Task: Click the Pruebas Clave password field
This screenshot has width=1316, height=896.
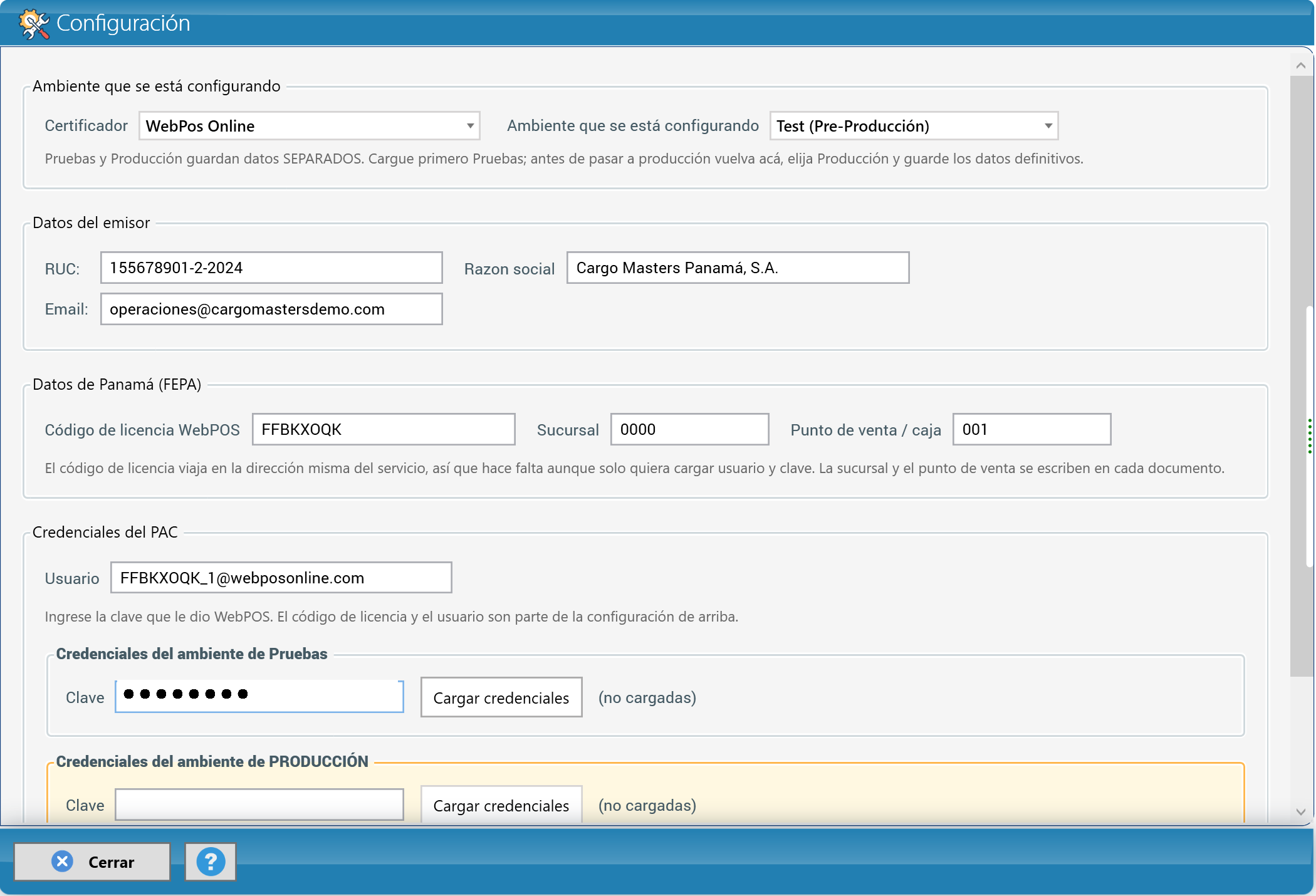Action: pos(259,697)
